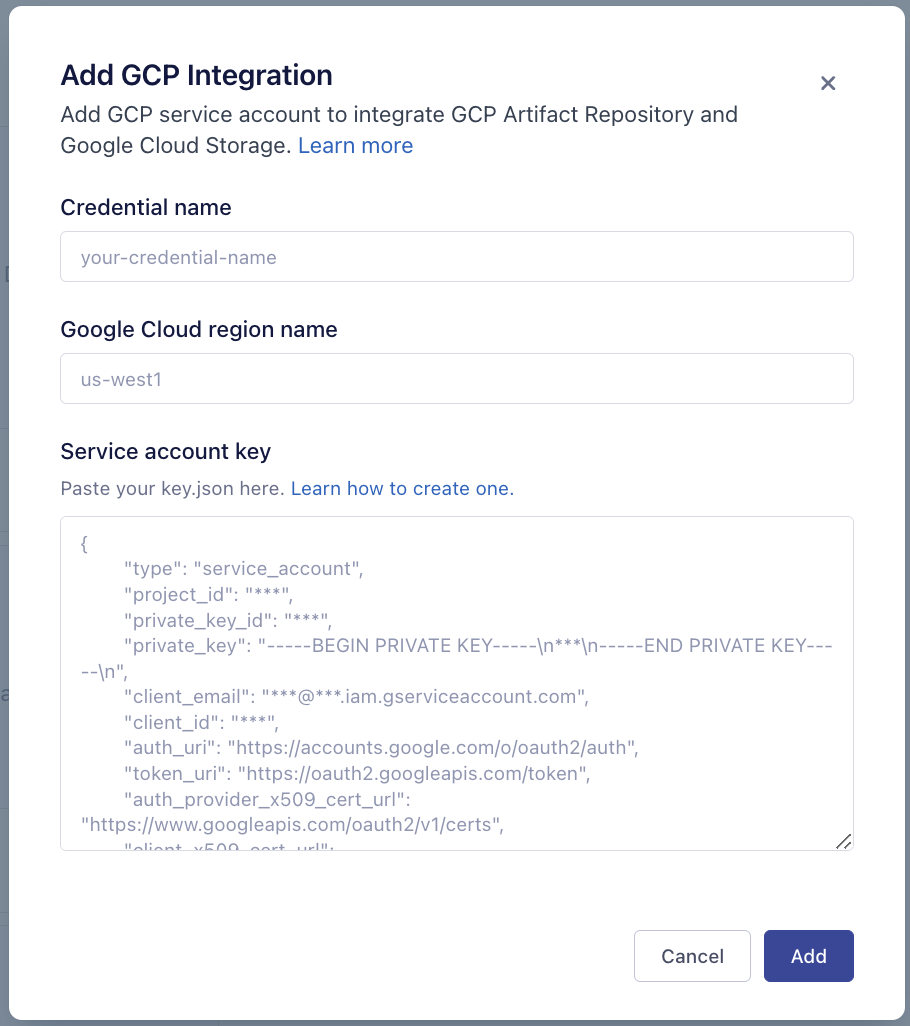Focus the Credential name input field
Viewport: 910px width, 1026px height.
pos(457,256)
